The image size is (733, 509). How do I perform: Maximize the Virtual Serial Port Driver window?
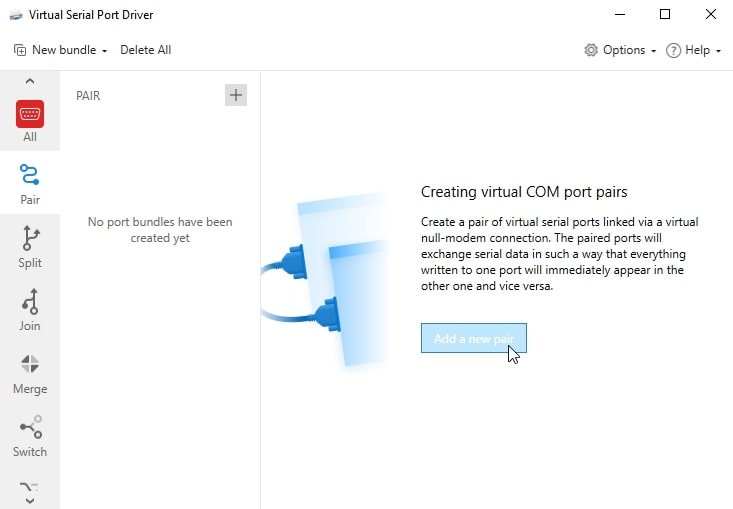click(665, 14)
